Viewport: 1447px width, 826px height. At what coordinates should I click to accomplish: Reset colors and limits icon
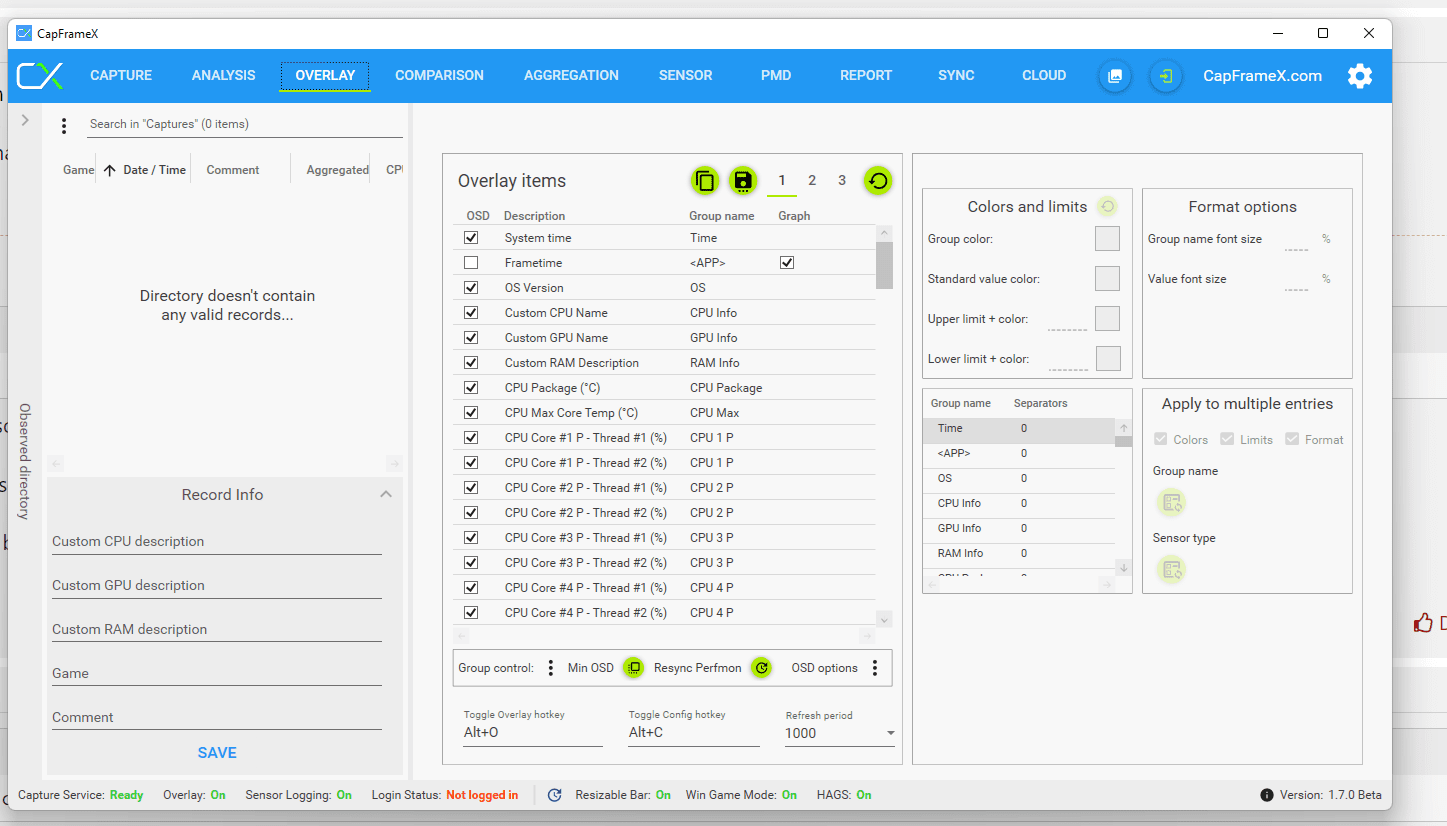[x=1107, y=207]
